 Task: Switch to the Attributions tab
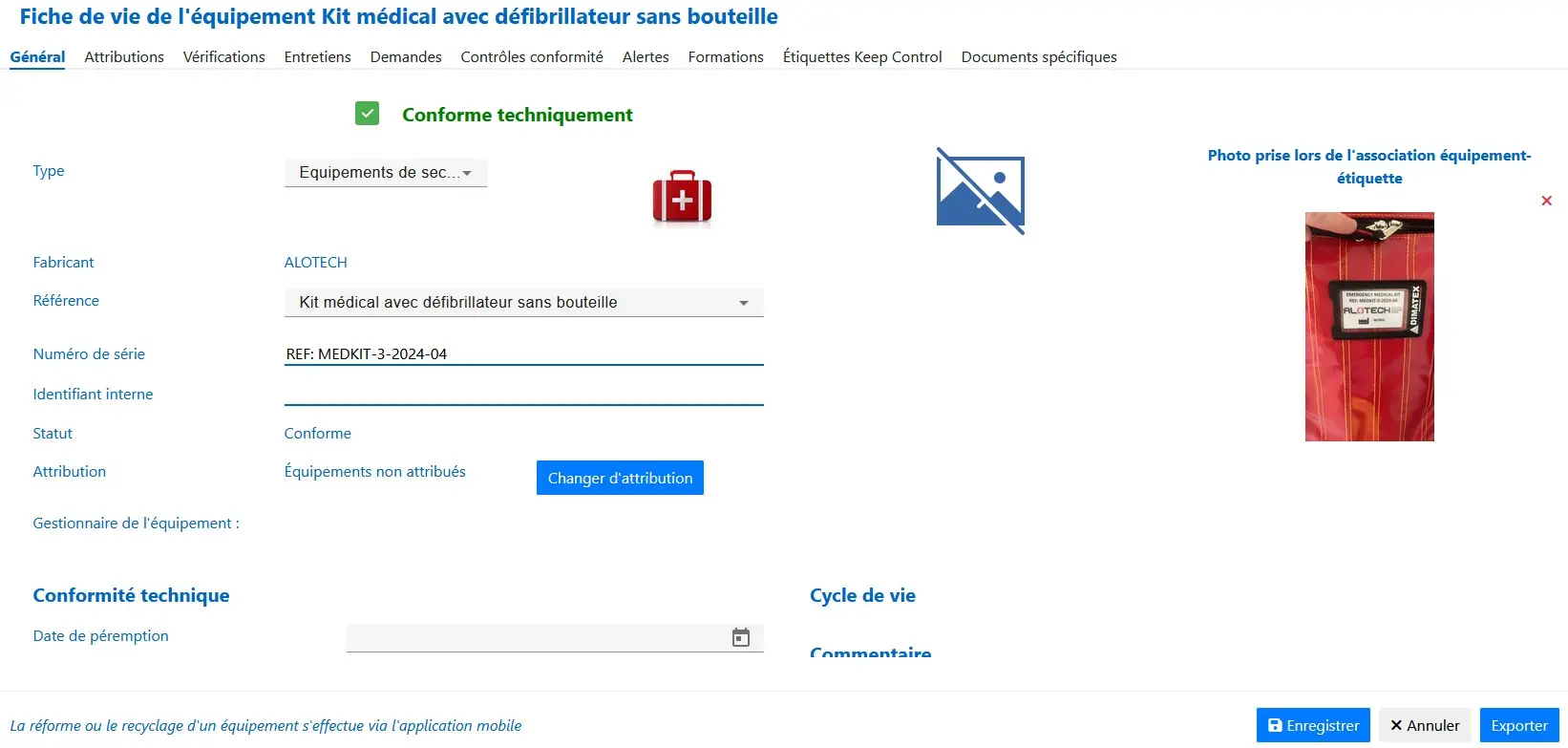coord(124,57)
